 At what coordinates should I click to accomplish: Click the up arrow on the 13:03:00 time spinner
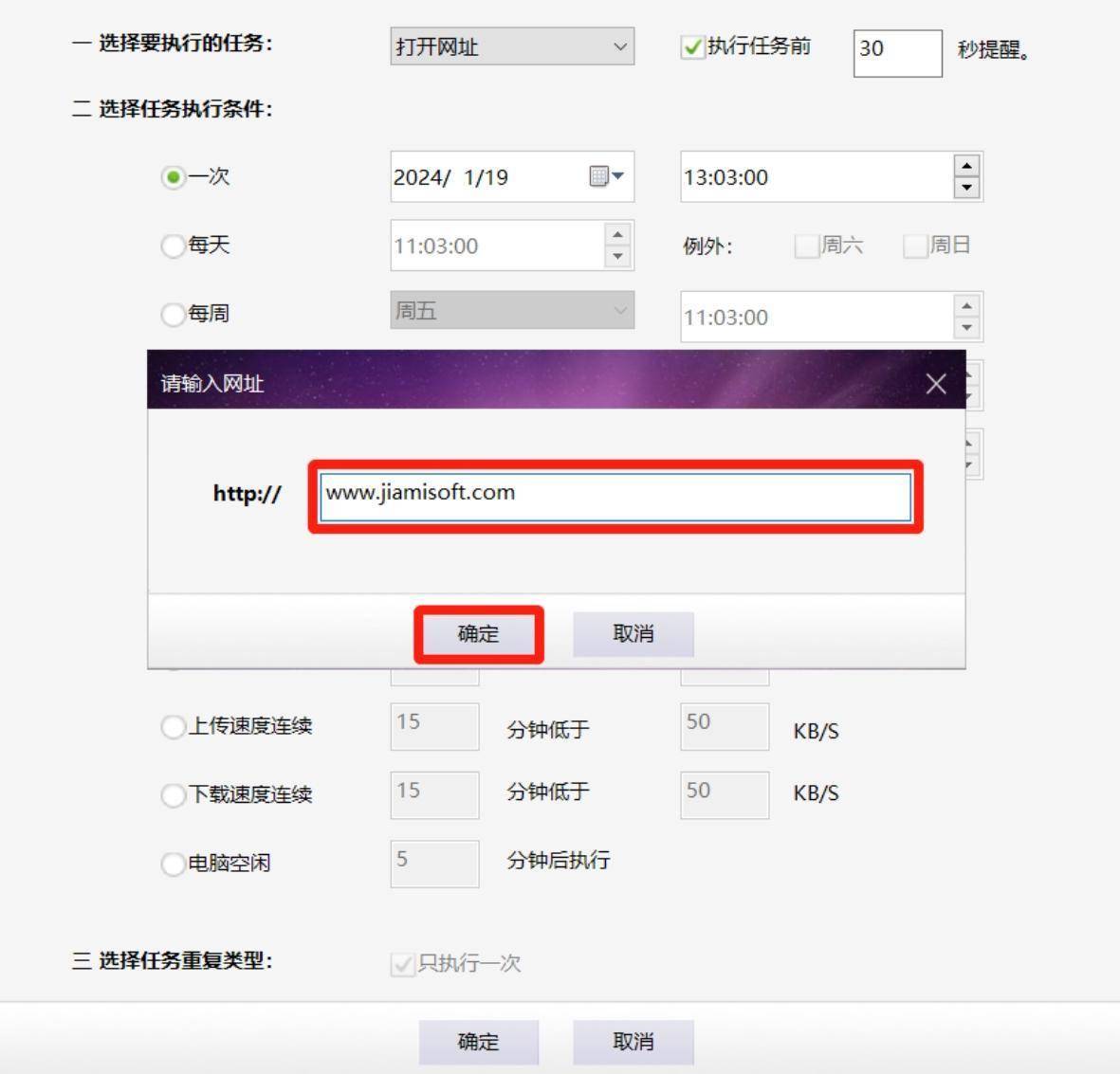tap(966, 166)
